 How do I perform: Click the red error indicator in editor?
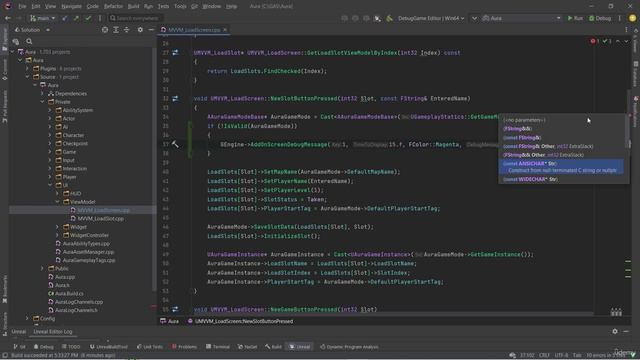[x=594, y=41]
